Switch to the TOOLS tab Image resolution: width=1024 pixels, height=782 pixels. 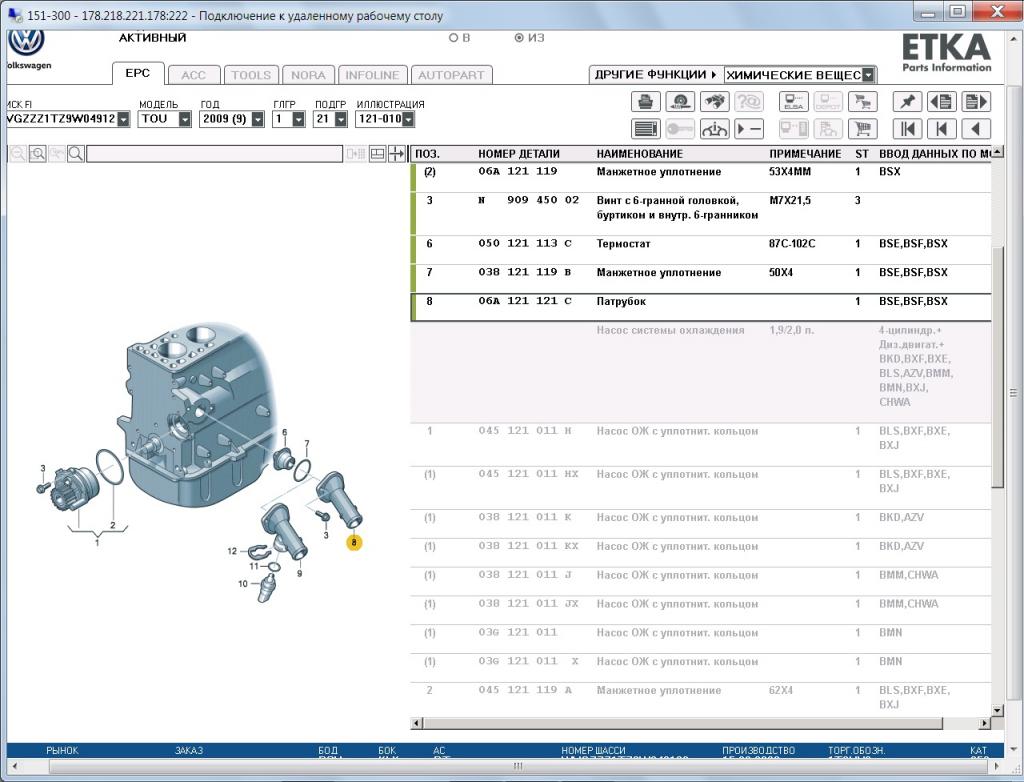[251, 75]
